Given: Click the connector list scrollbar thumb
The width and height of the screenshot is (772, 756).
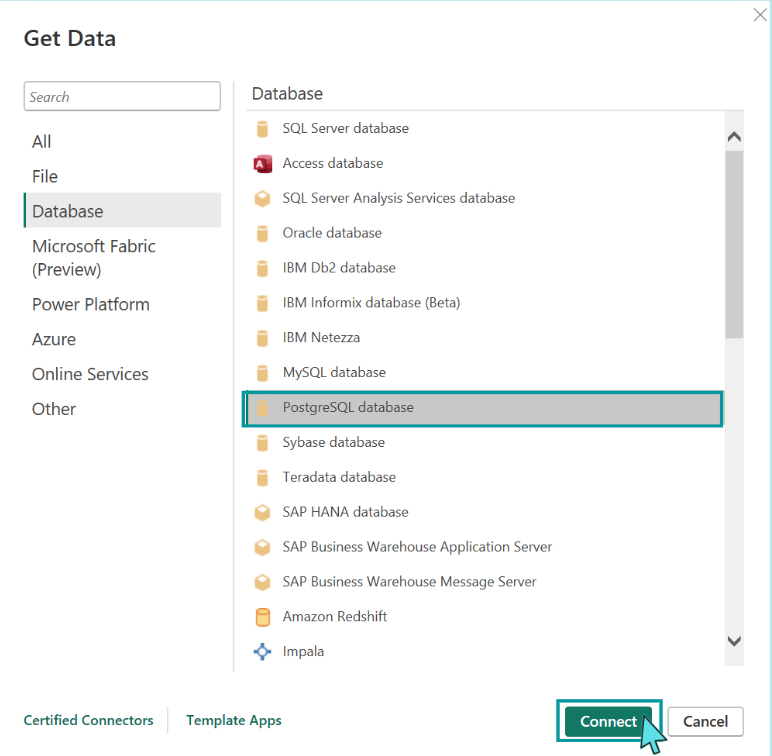Looking at the screenshot, I should coord(734,244).
